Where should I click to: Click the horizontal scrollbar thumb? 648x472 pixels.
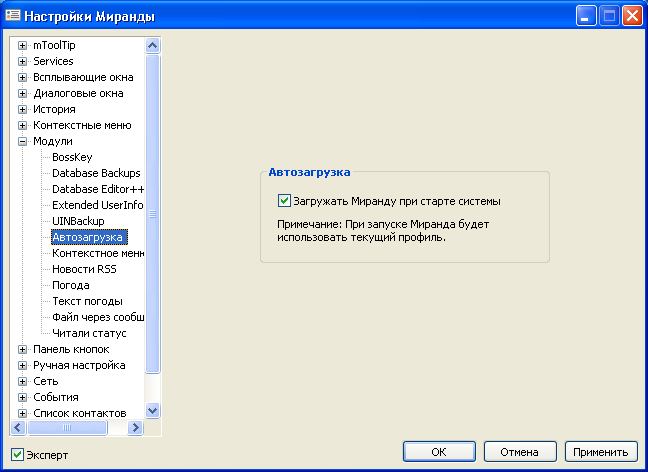(67, 427)
